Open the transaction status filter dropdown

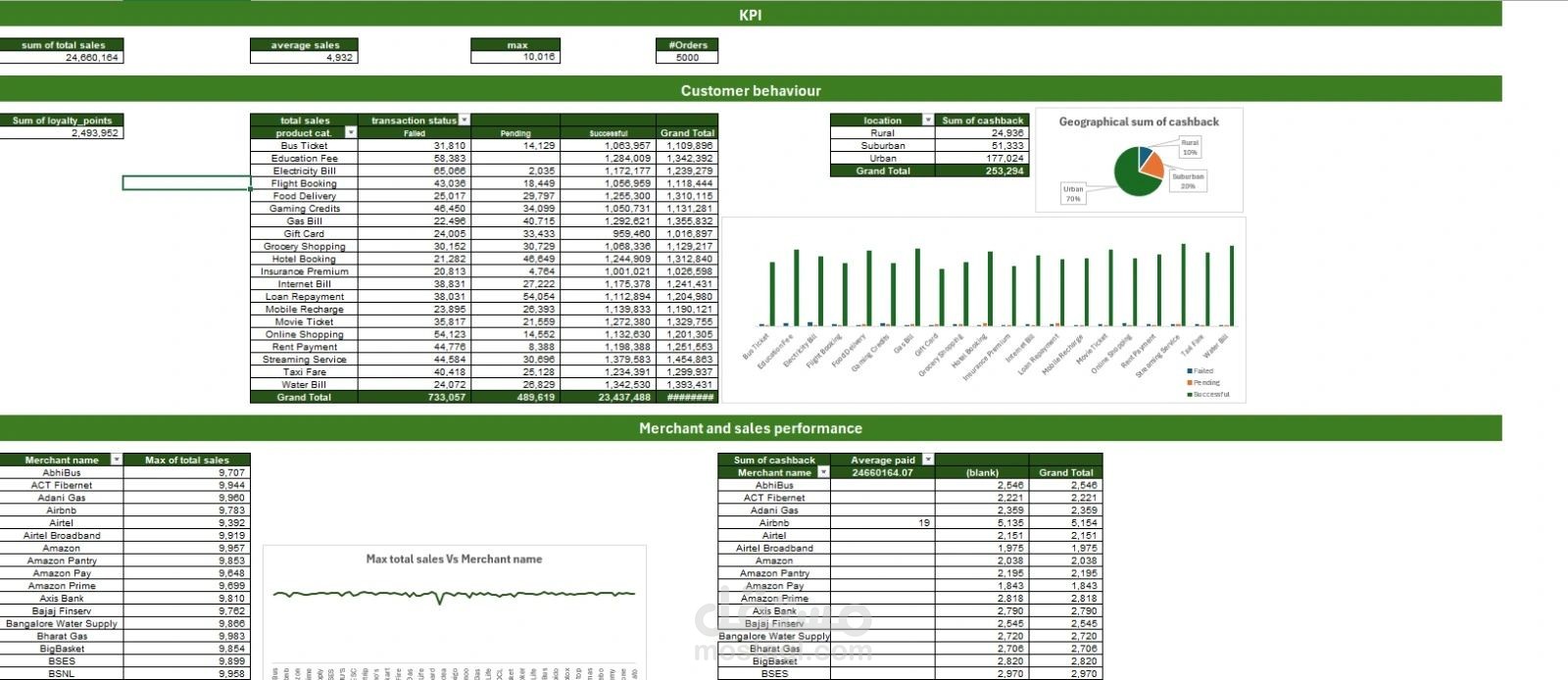click(x=464, y=121)
